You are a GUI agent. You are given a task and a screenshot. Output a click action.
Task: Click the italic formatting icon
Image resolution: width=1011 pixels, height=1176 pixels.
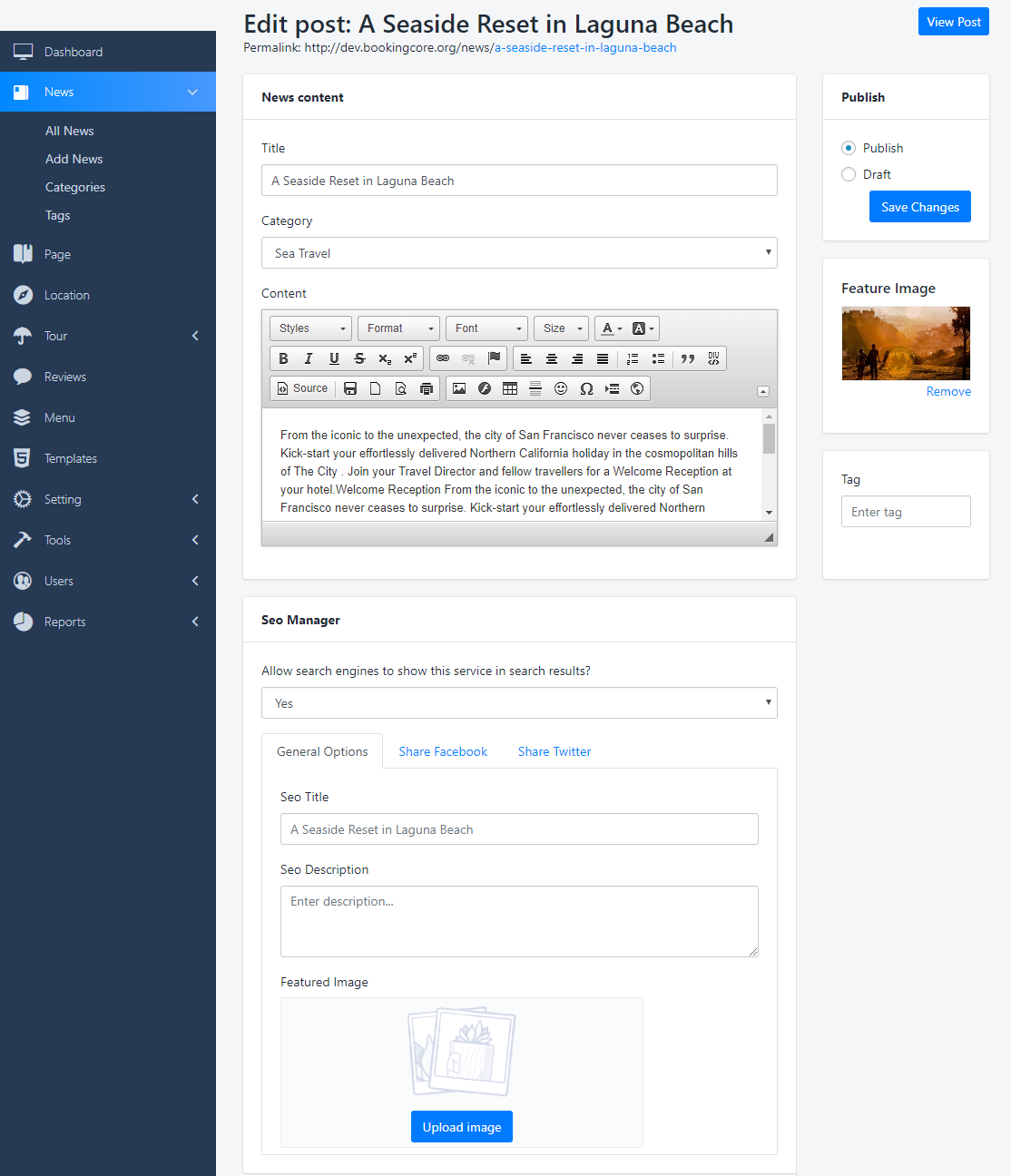pos(309,358)
